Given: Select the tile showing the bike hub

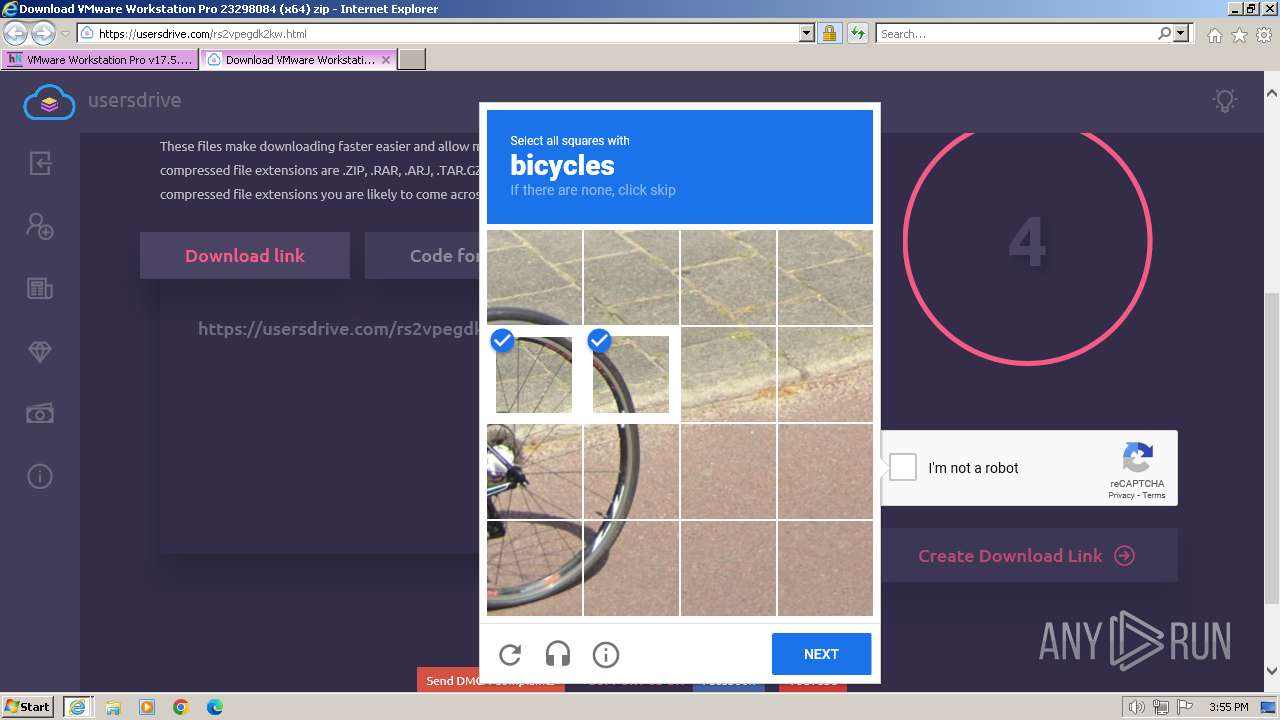Looking at the screenshot, I should (534, 471).
